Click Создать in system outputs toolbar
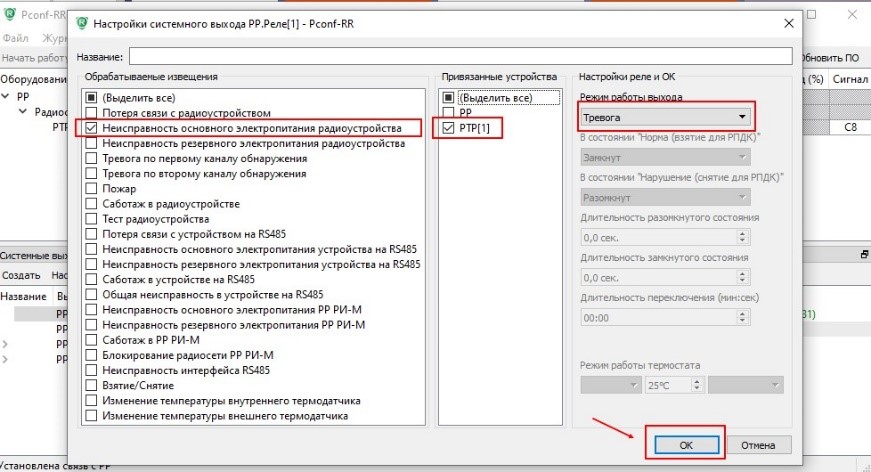 19,275
